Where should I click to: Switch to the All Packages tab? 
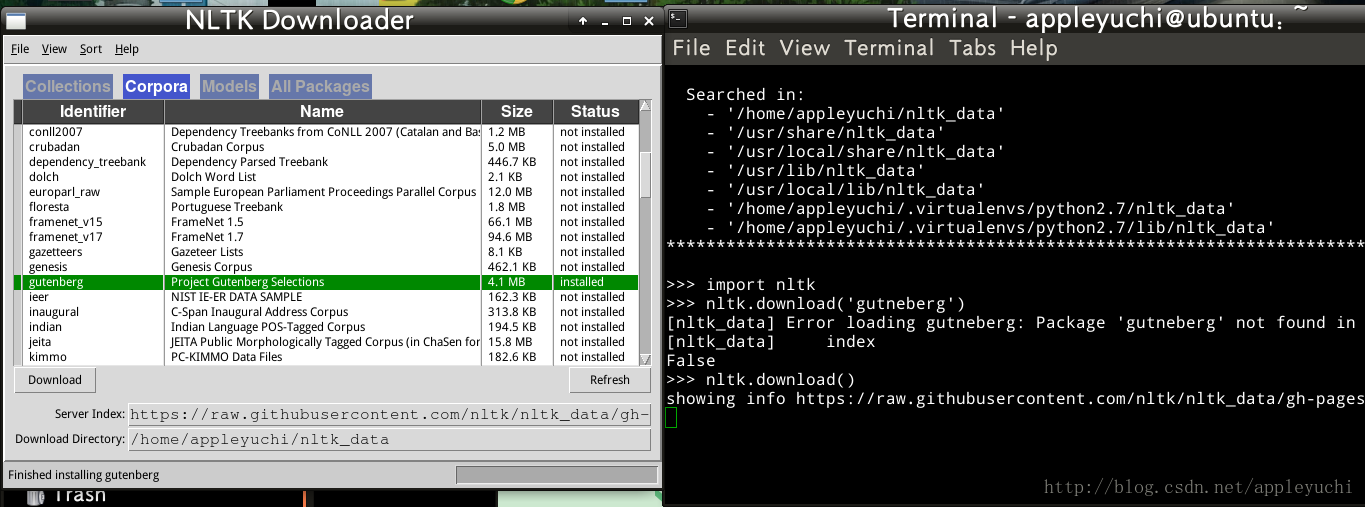[321, 87]
